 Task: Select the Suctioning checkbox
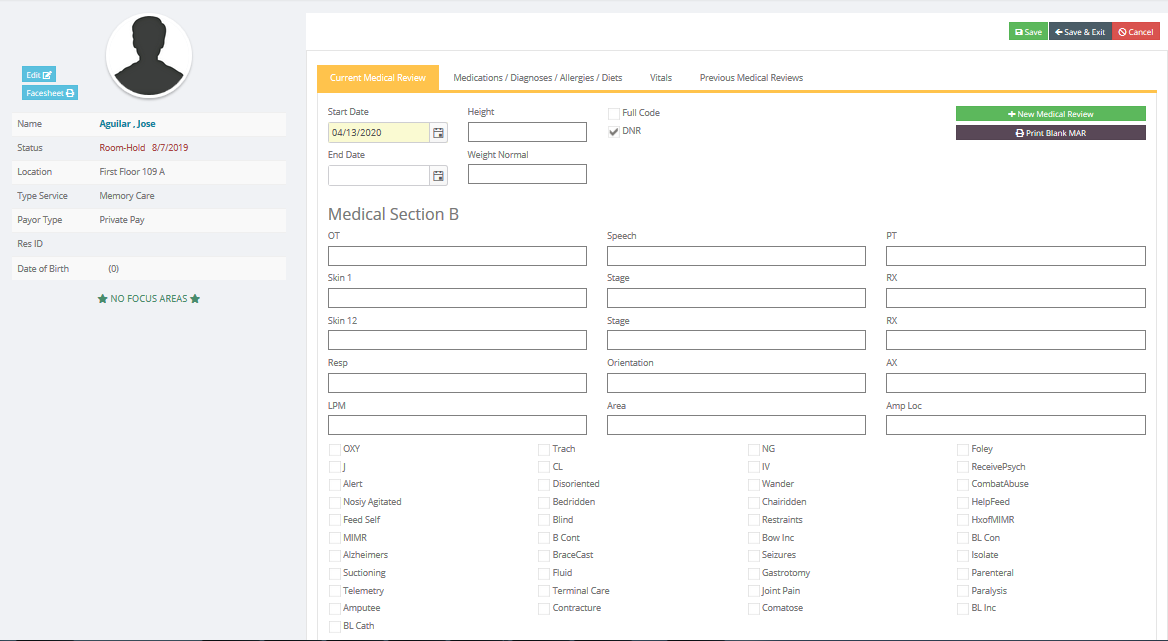click(x=334, y=573)
